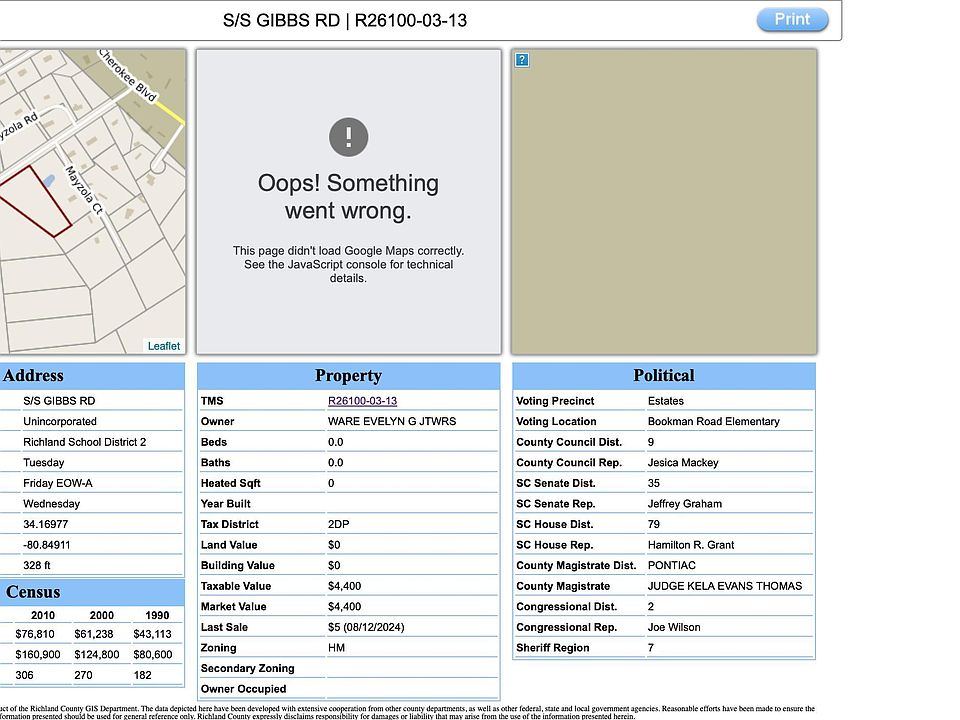Click the Land Value label

click(x=229, y=545)
